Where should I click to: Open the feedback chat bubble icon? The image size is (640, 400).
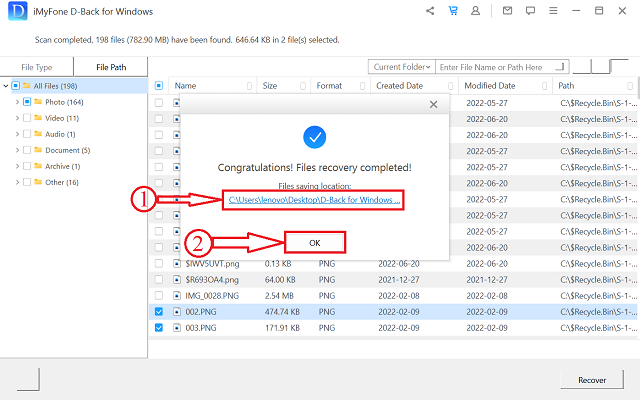(x=530, y=11)
